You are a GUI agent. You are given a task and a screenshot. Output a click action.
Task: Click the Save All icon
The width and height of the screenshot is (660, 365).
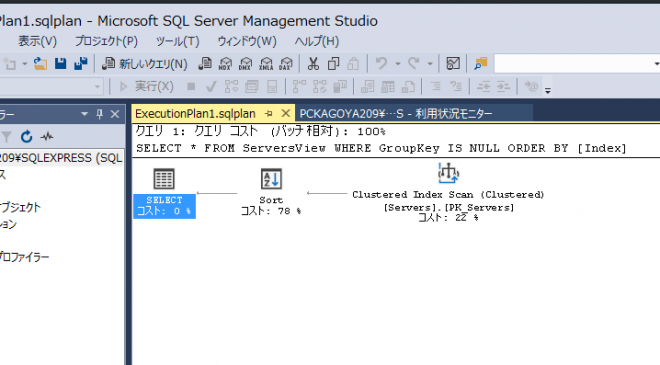[80, 64]
